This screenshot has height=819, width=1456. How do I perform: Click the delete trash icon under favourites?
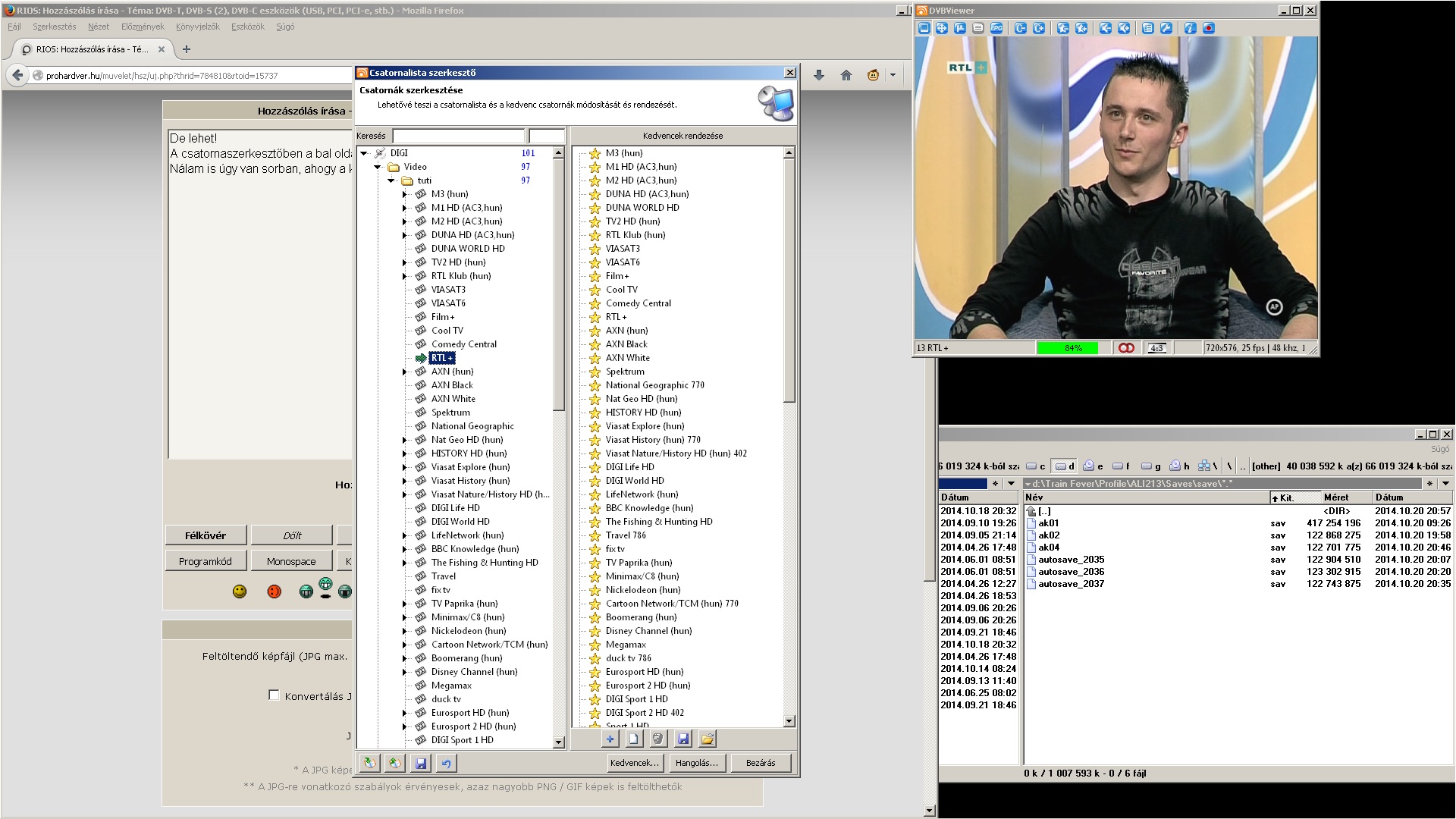(658, 739)
